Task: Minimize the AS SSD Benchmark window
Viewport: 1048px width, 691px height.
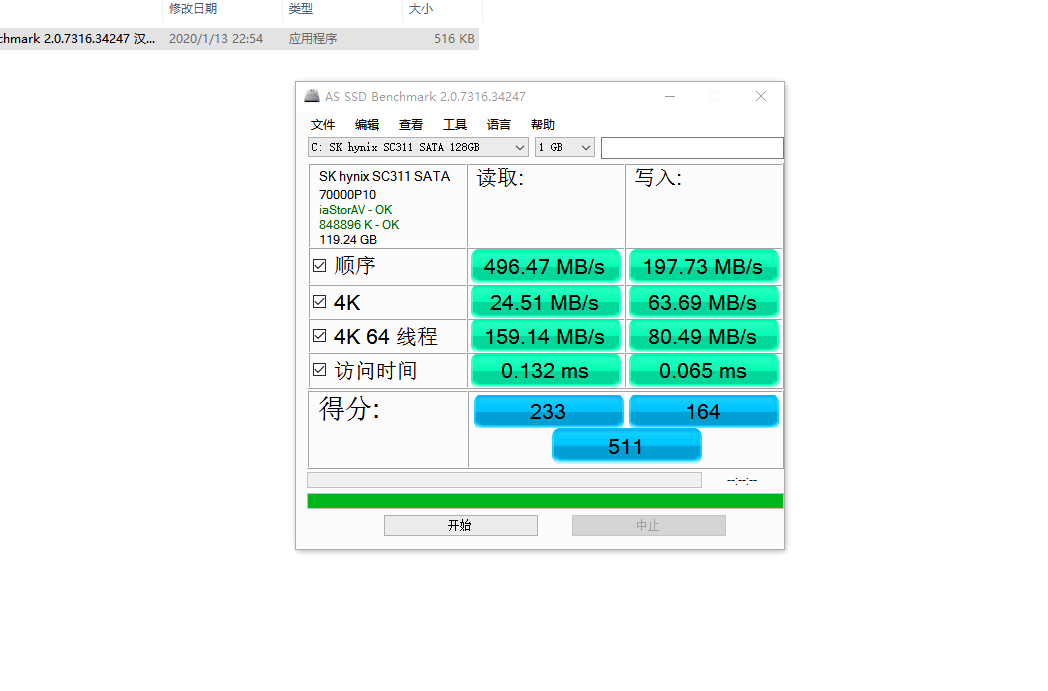Action: pyautogui.click(x=670, y=96)
